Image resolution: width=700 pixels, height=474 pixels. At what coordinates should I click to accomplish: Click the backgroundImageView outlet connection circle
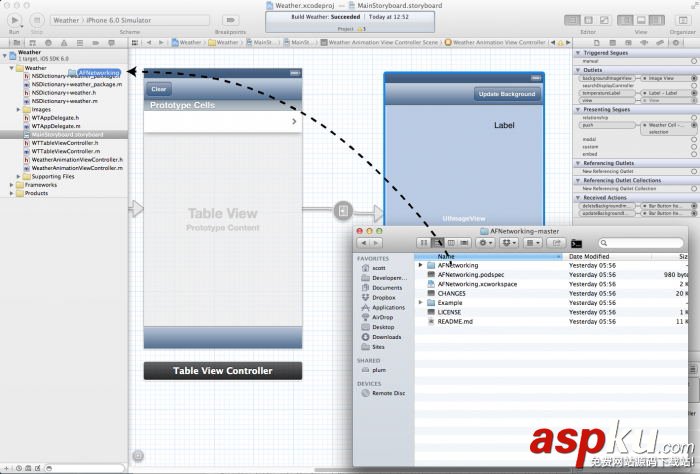coord(694,78)
